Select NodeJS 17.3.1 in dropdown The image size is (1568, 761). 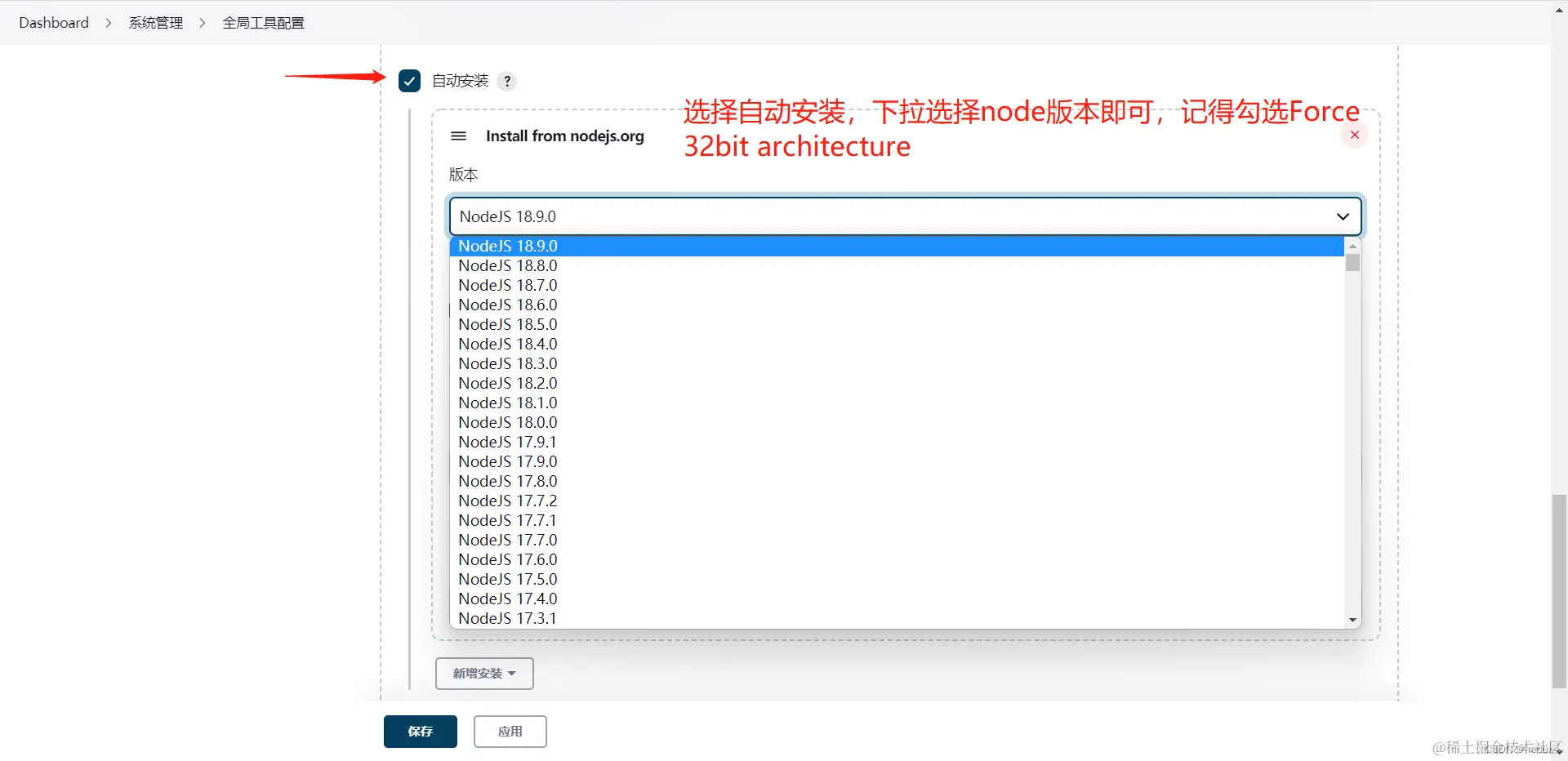pos(897,618)
